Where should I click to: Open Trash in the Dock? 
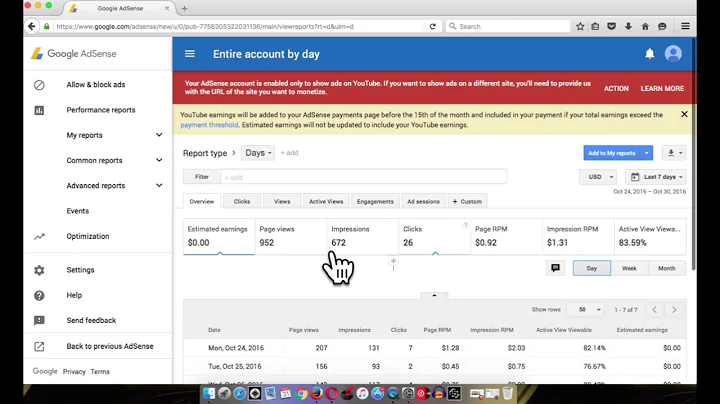point(507,393)
